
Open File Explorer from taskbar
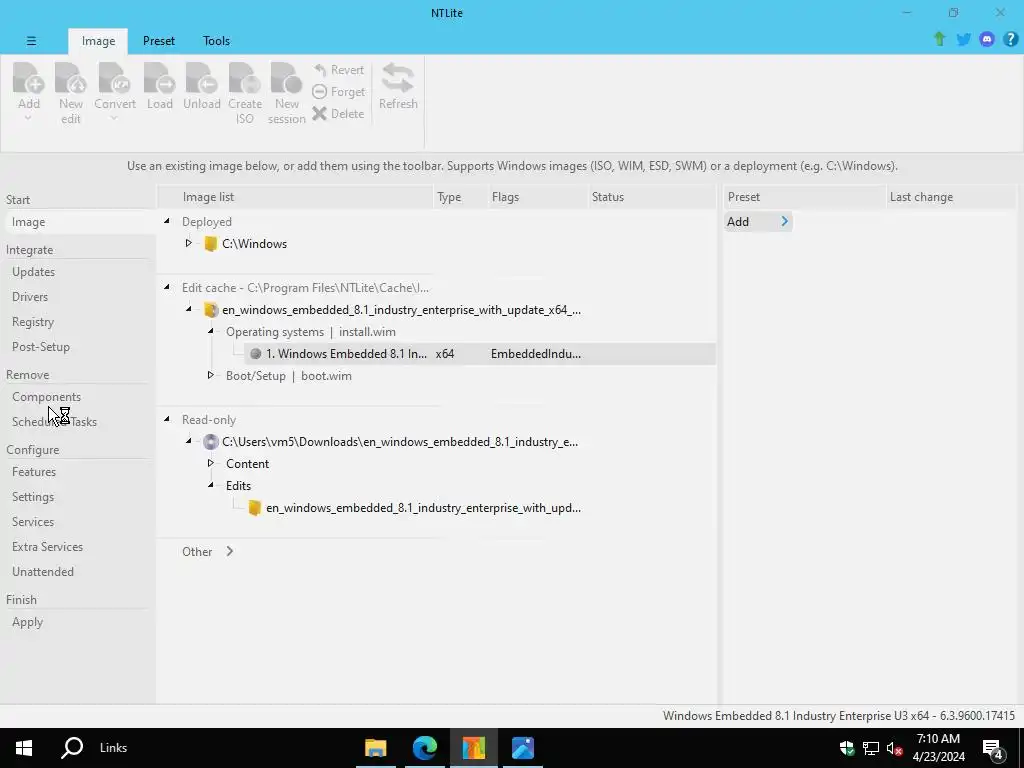tap(376, 748)
